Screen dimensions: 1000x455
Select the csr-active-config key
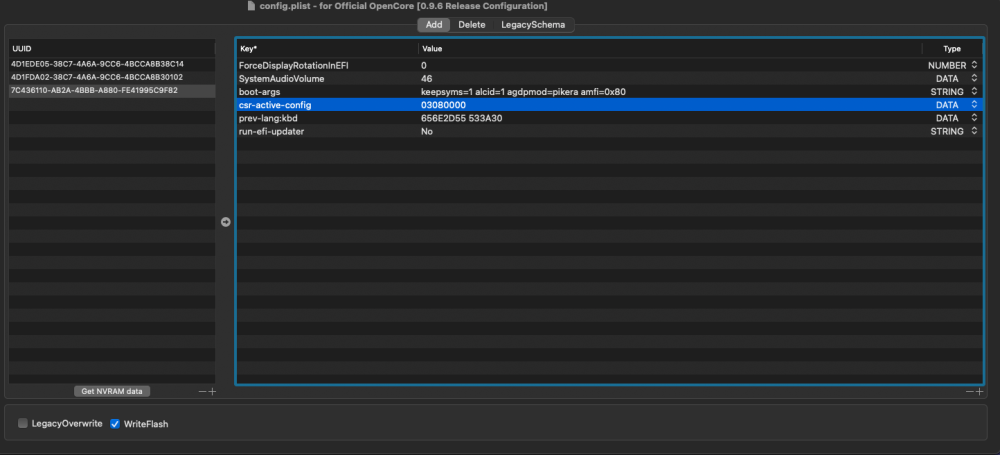click(275, 105)
